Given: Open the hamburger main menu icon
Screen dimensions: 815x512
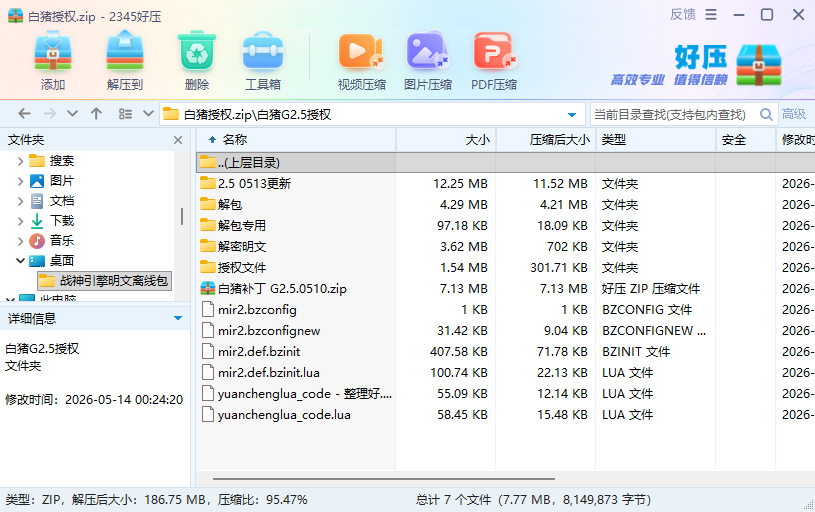Looking at the screenshot, I should 711,15.
